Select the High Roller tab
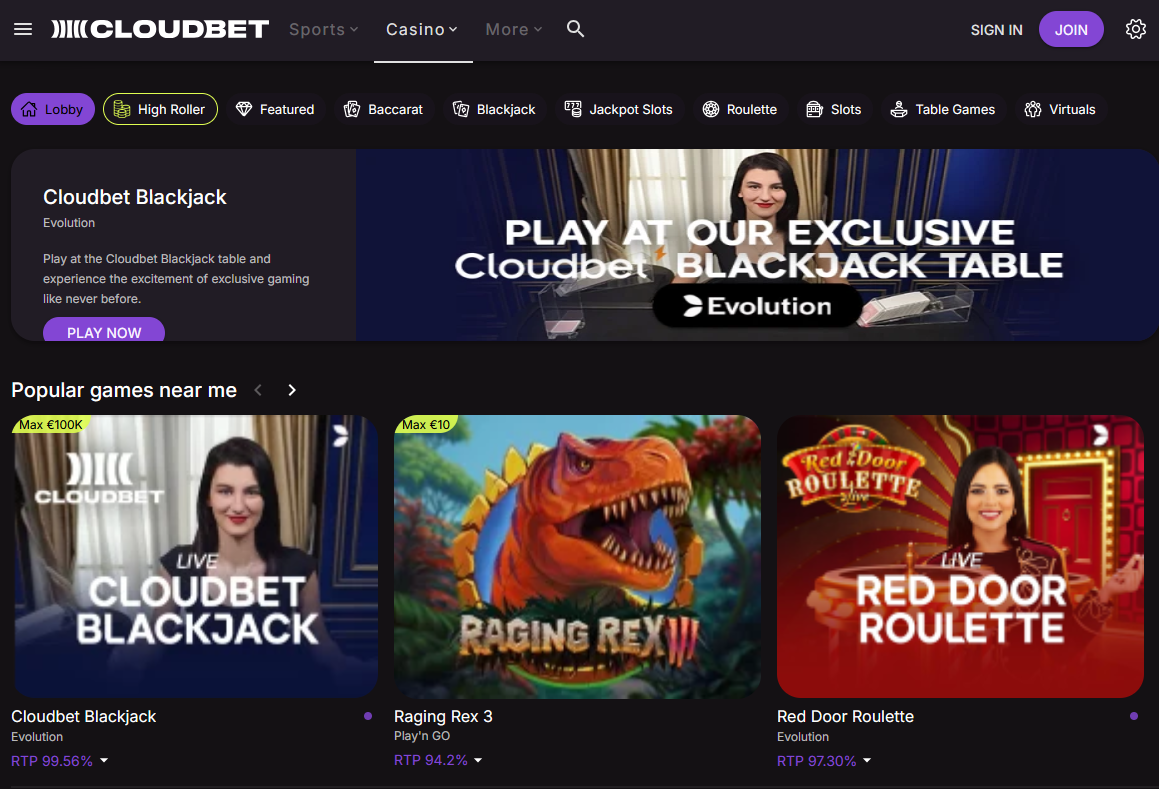 point(160,109)
